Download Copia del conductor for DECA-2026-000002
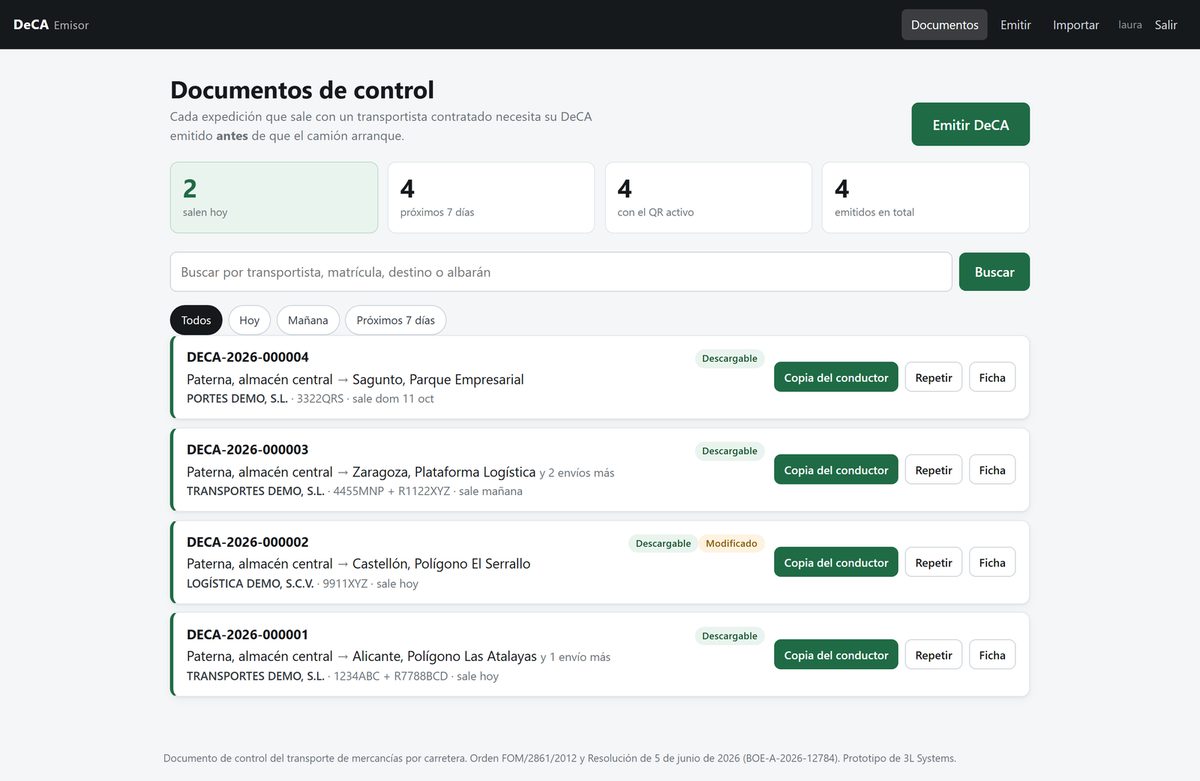 click(x=836, y=562)
